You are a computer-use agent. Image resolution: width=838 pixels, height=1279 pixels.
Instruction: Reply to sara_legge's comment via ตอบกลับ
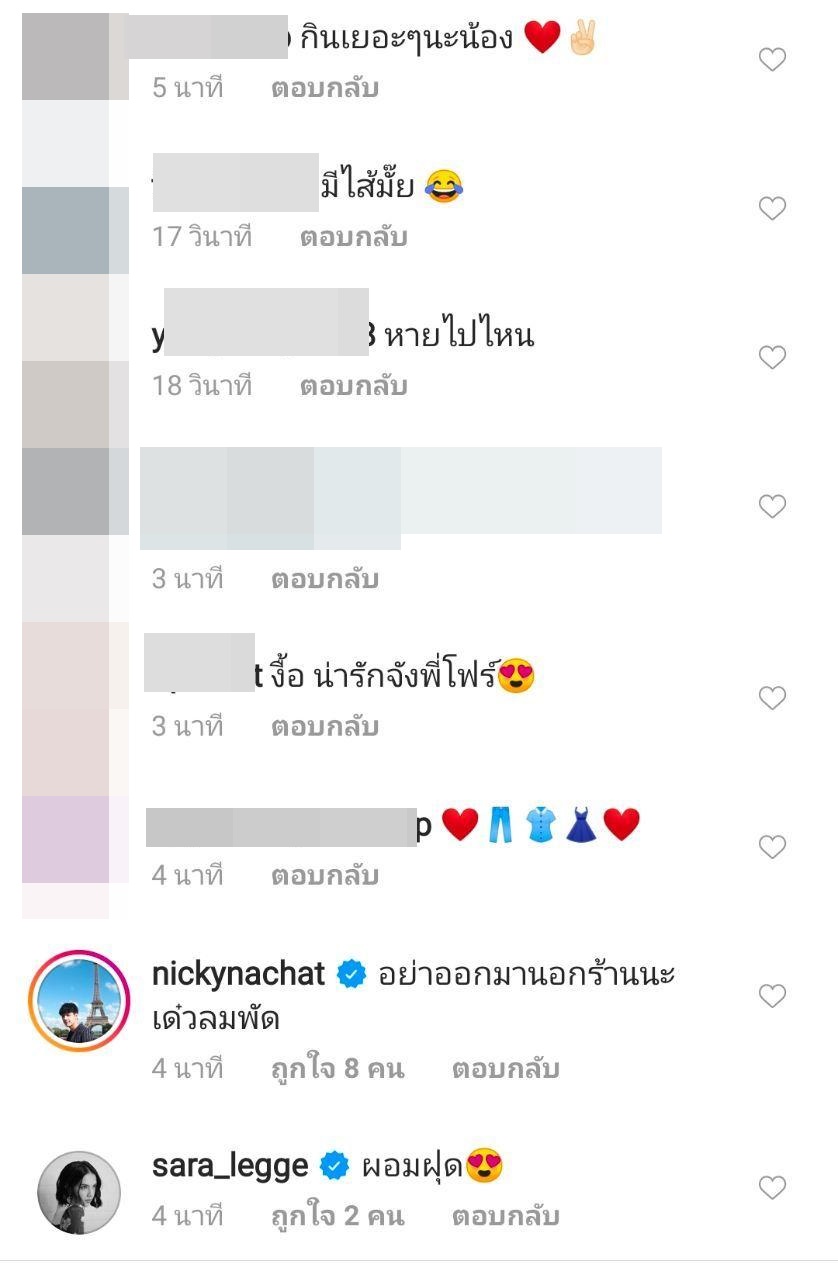click(x=505, y=1216)
